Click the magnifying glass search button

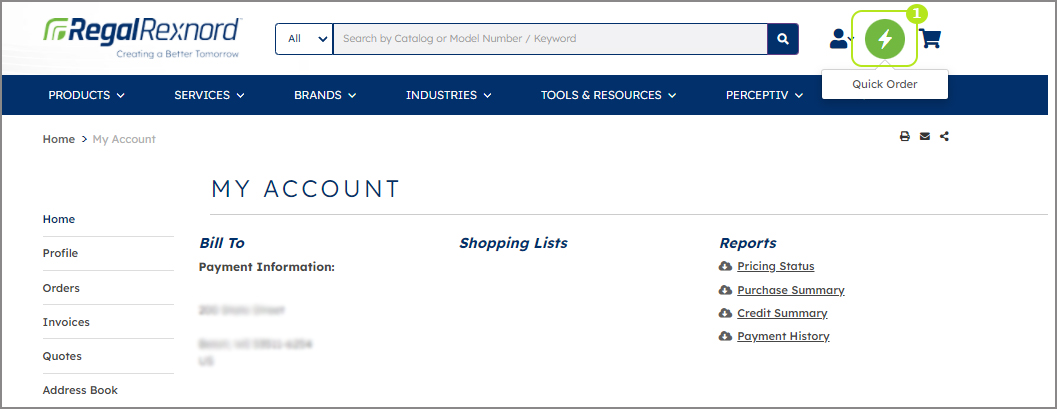tap(783, 39)
